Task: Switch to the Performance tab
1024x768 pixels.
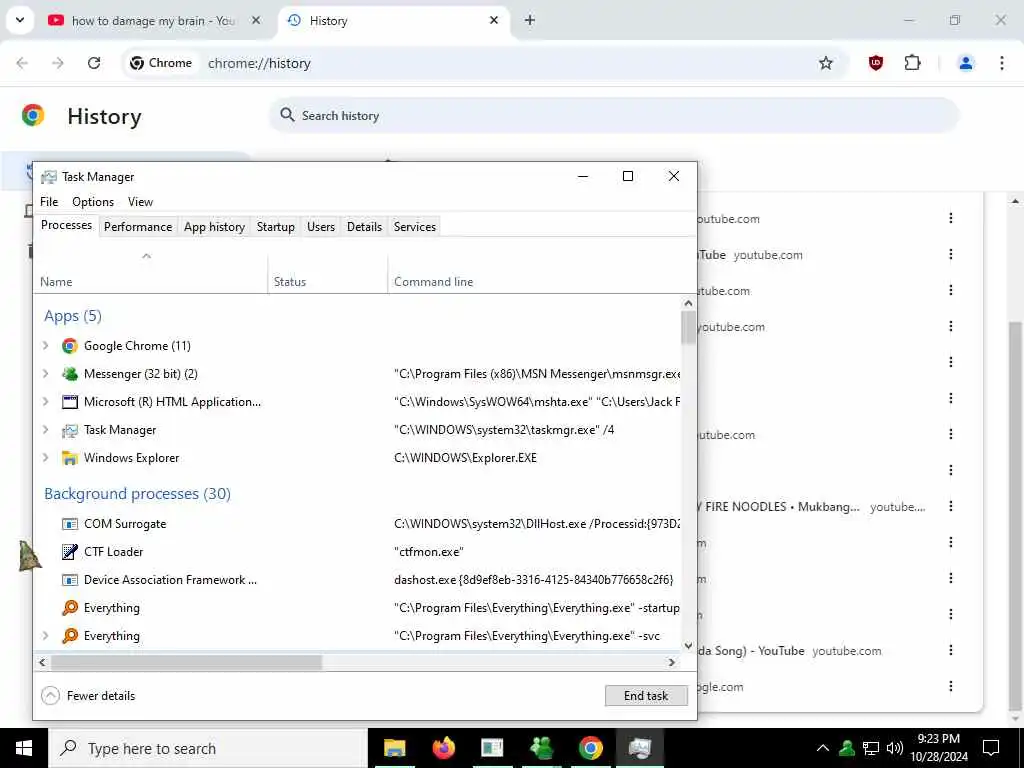Action: [x=138, y=227]
